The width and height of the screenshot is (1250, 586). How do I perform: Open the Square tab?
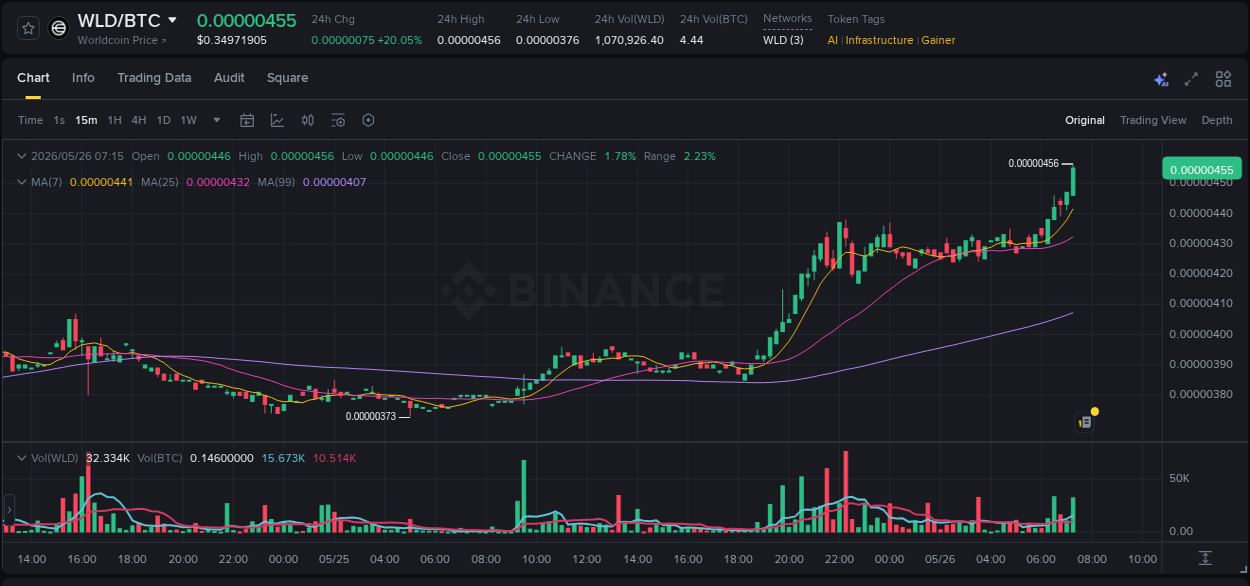(287, 78)
